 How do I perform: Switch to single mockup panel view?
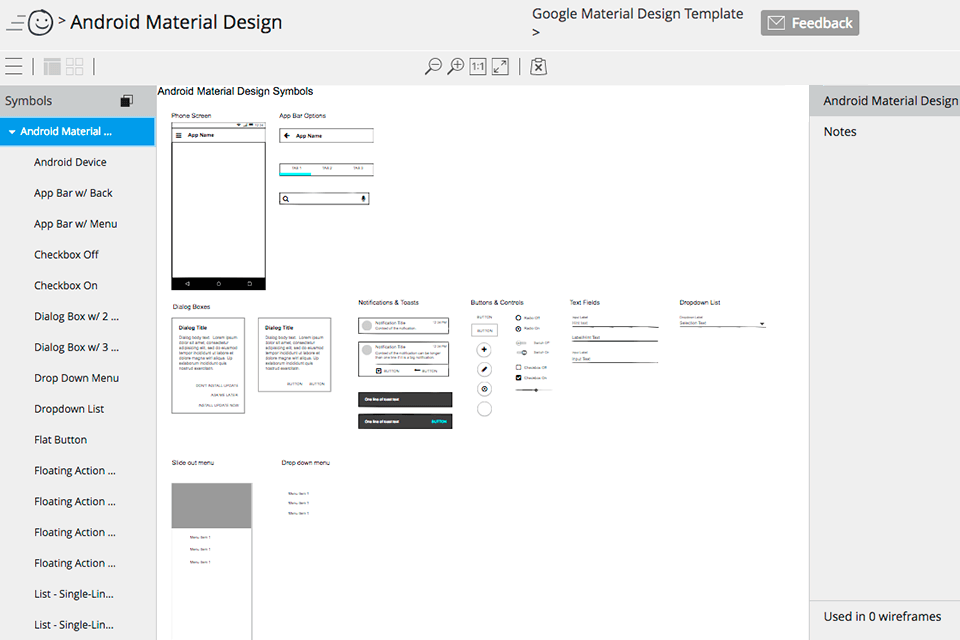point(52,66)
